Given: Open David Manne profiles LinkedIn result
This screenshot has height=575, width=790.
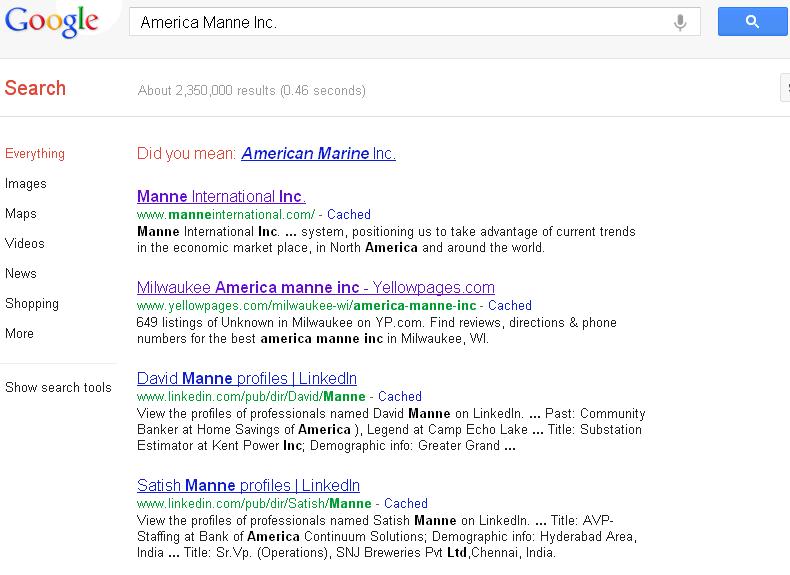Looking at the screenshot, I should pos(247,378).
